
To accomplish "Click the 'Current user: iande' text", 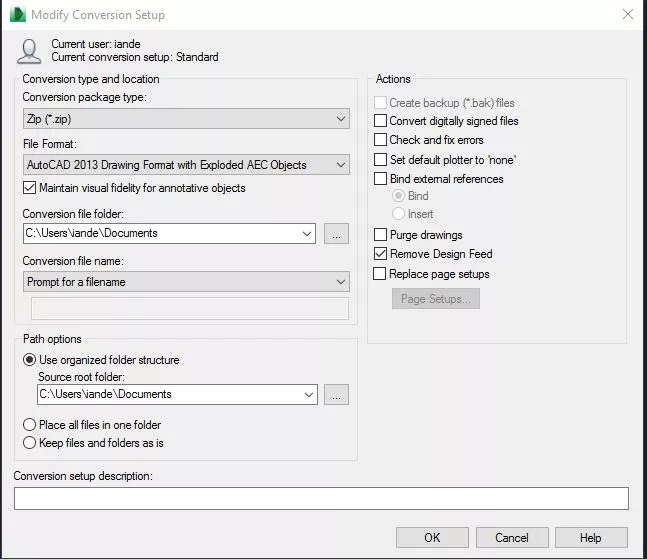I will click(x=96, y=44).
